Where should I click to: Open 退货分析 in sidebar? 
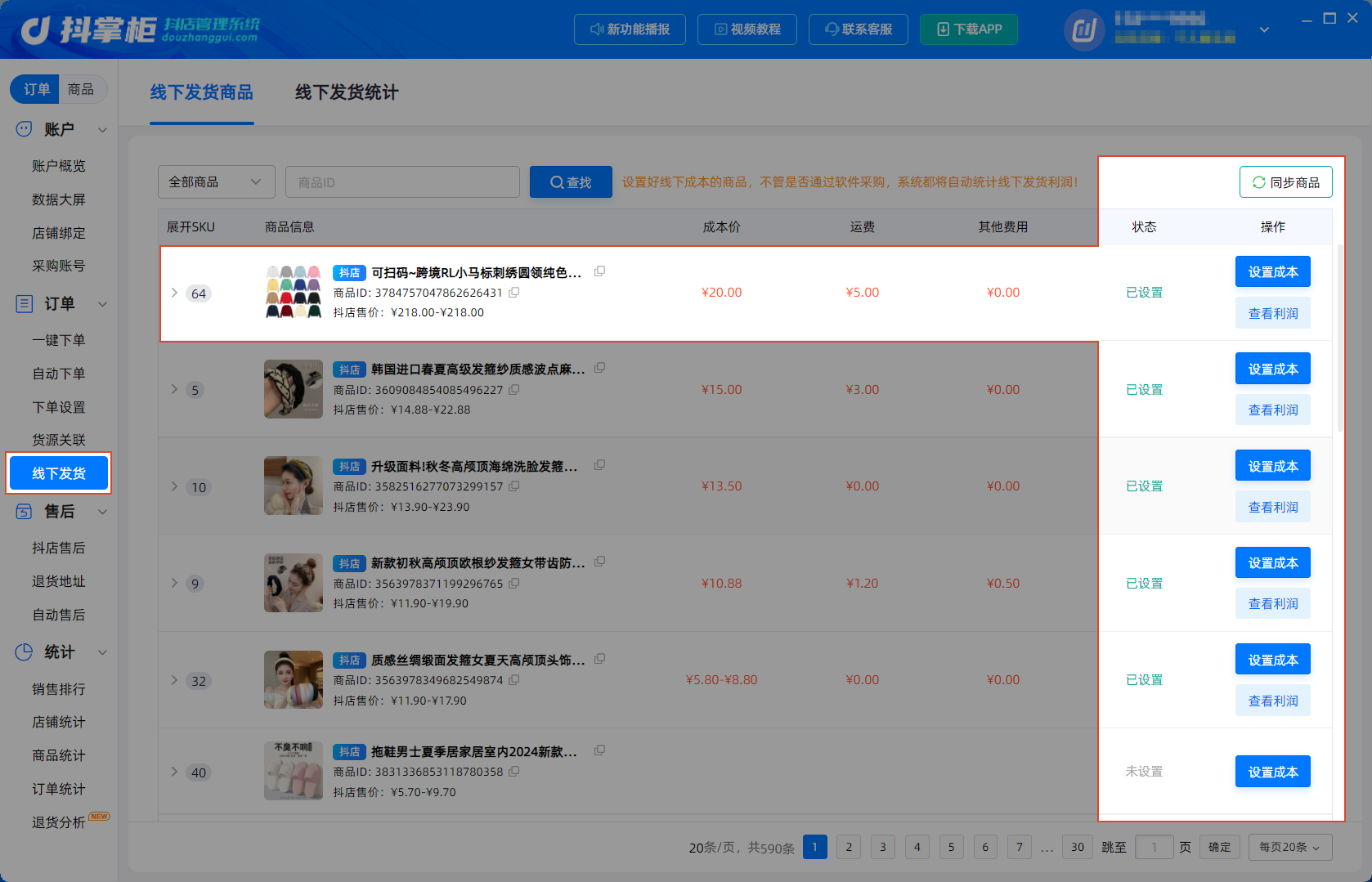59,822
